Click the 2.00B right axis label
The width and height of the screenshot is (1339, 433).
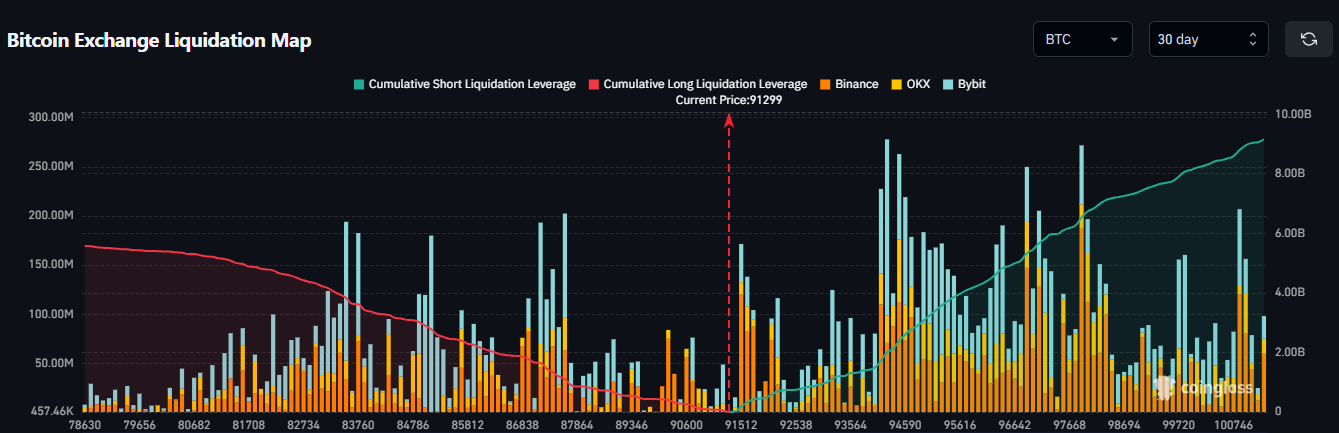coord(1291,352)
